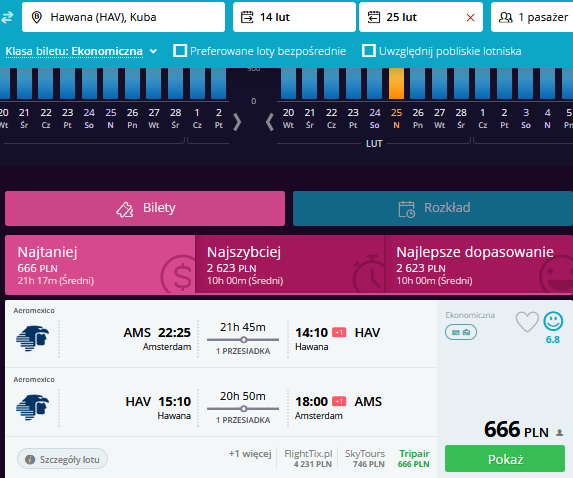Clear the return date with the red X
This screenshot has height=478, width=573.
tap(470, 18)
